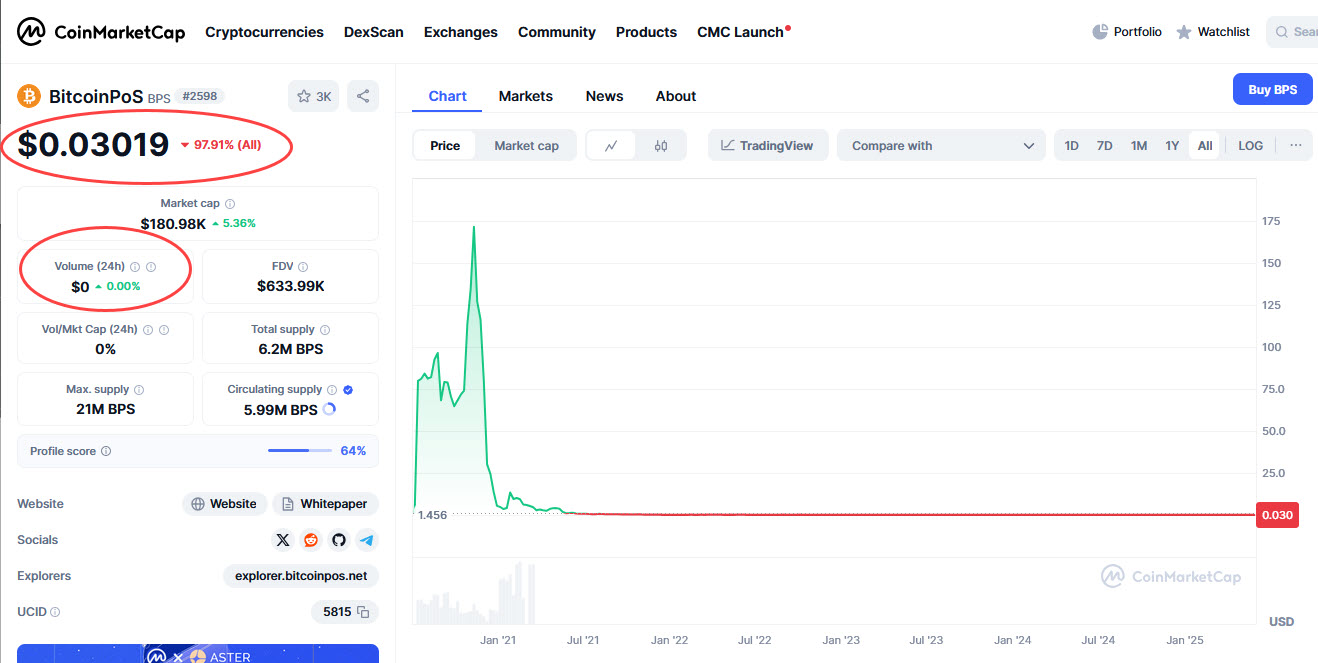Click the BitcoinPoS orange coin logo
Viewport: 1318px width, 663px height.
point(29,96)
